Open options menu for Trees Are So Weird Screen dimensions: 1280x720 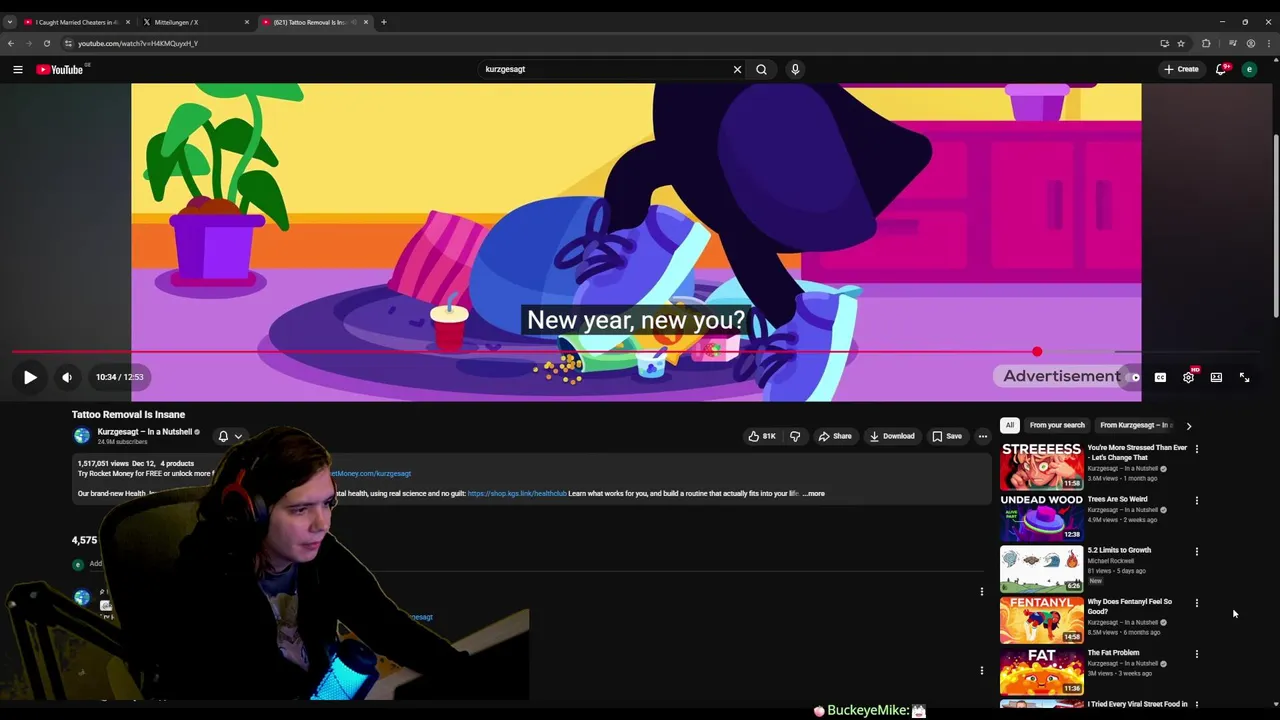tap(1197, 500)
